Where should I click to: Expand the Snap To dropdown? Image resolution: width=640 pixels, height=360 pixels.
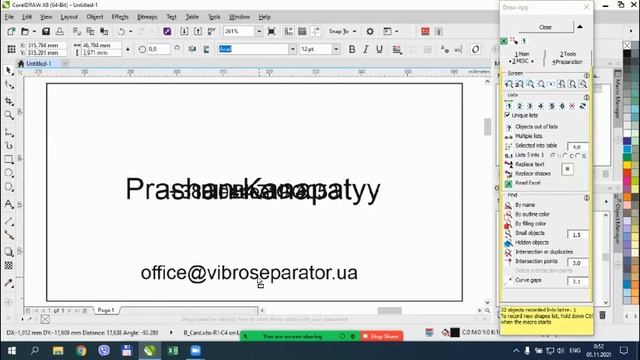point(354,31)
